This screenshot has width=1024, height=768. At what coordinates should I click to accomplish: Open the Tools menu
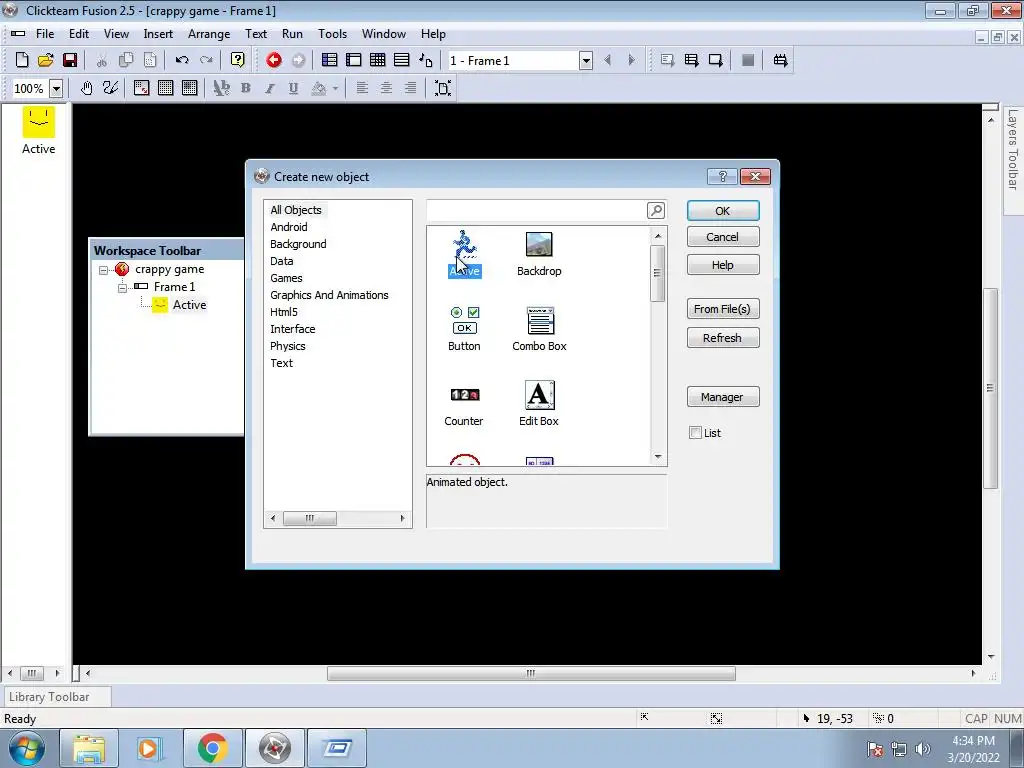pyautogui.click(x=332, y=34)
